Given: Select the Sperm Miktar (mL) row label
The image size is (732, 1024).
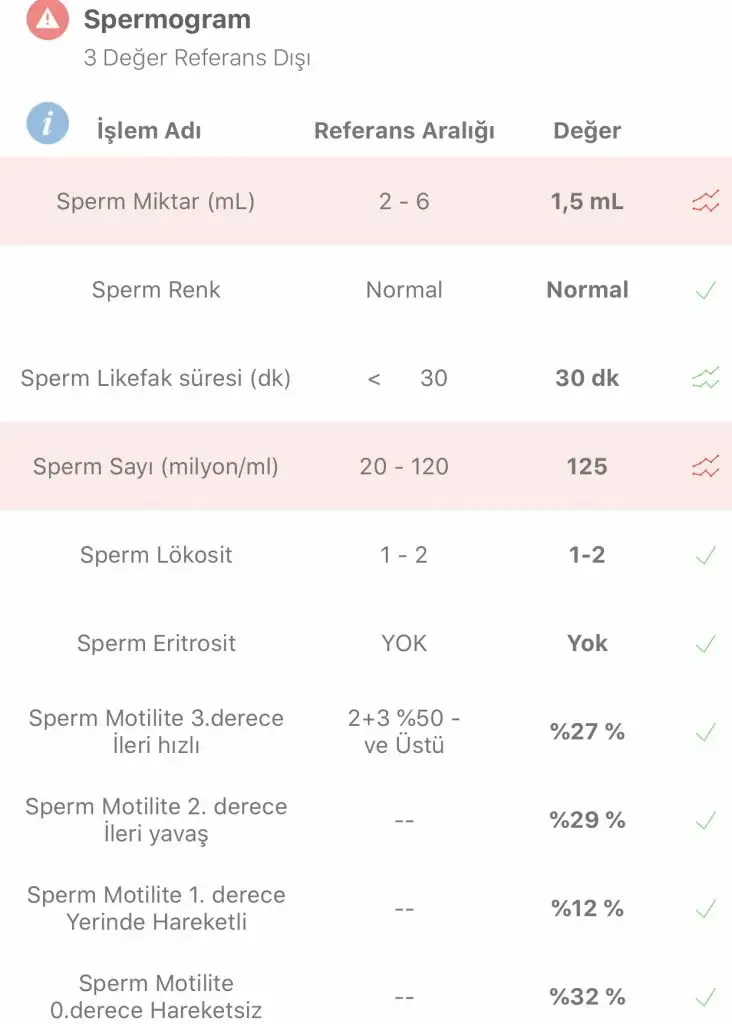Looking at the screenshot, I should click(x=156, y=202).
